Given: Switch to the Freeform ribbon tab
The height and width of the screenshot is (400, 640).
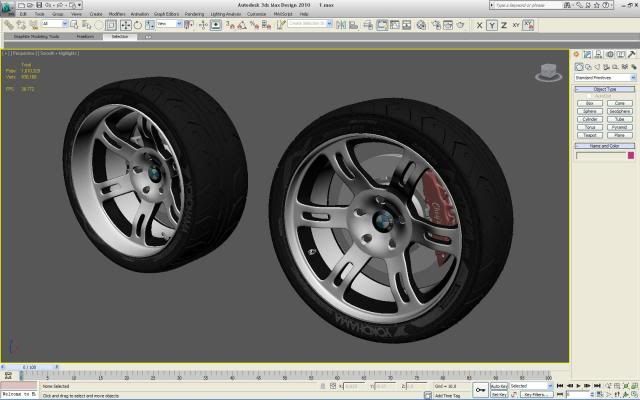Looking at the screenshot, I should pos(85,37).
